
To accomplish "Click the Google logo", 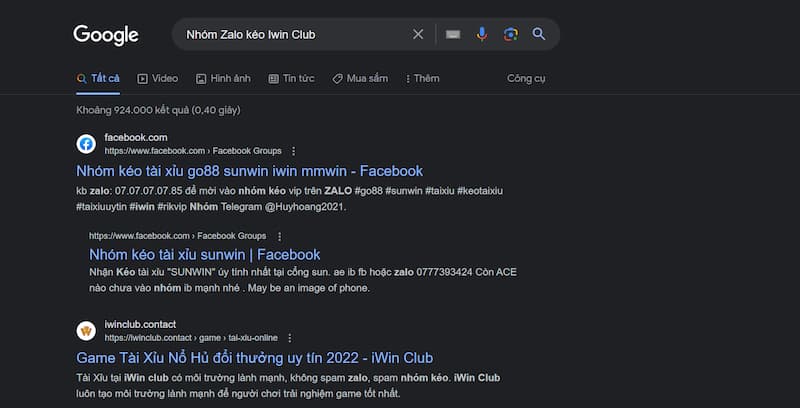I will pyautogui.click(x=106, y=35).
